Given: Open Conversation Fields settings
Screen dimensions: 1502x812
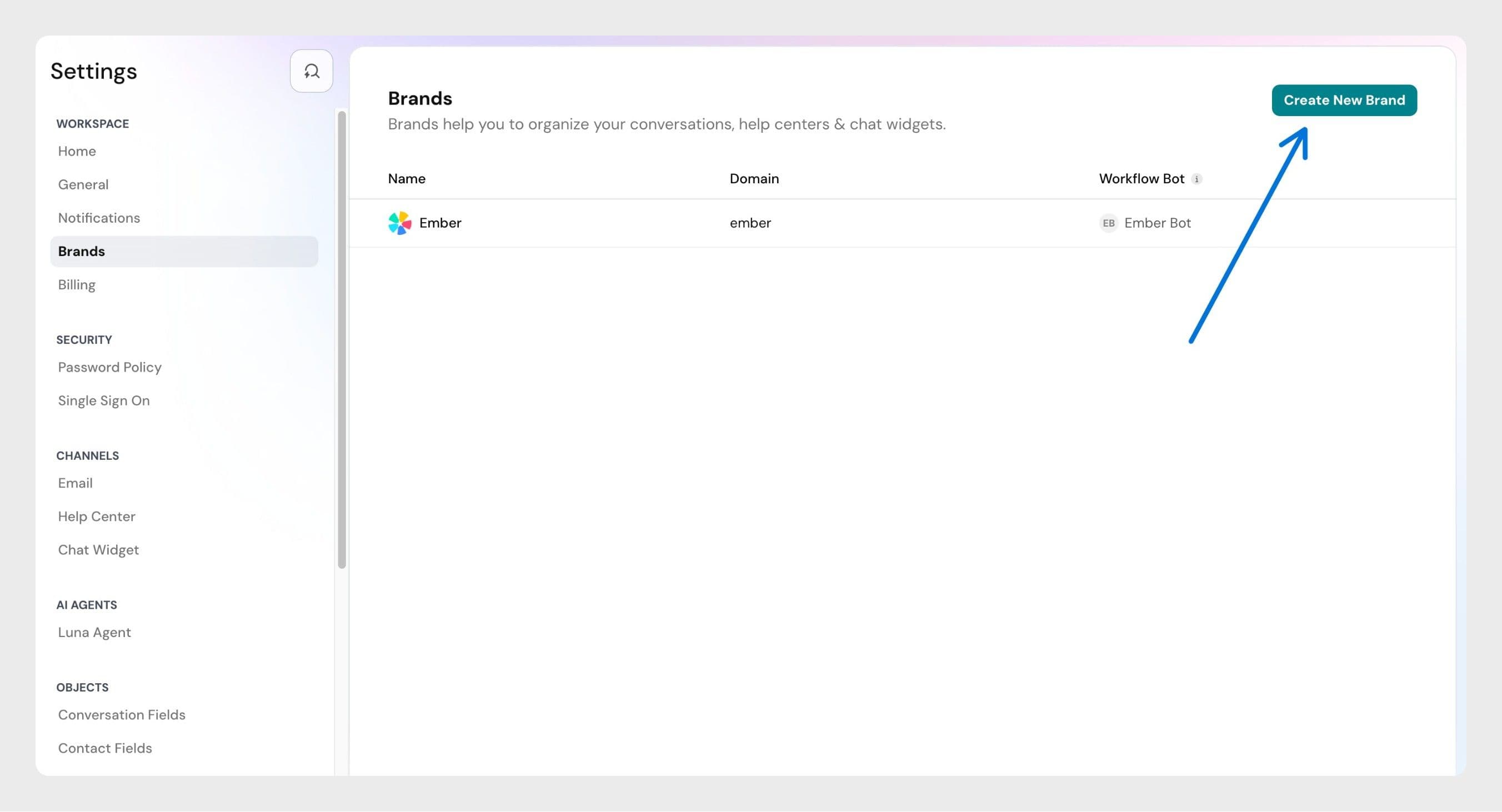Looking at the screenshot, I should pyautogui.click(x=121, y=714).
